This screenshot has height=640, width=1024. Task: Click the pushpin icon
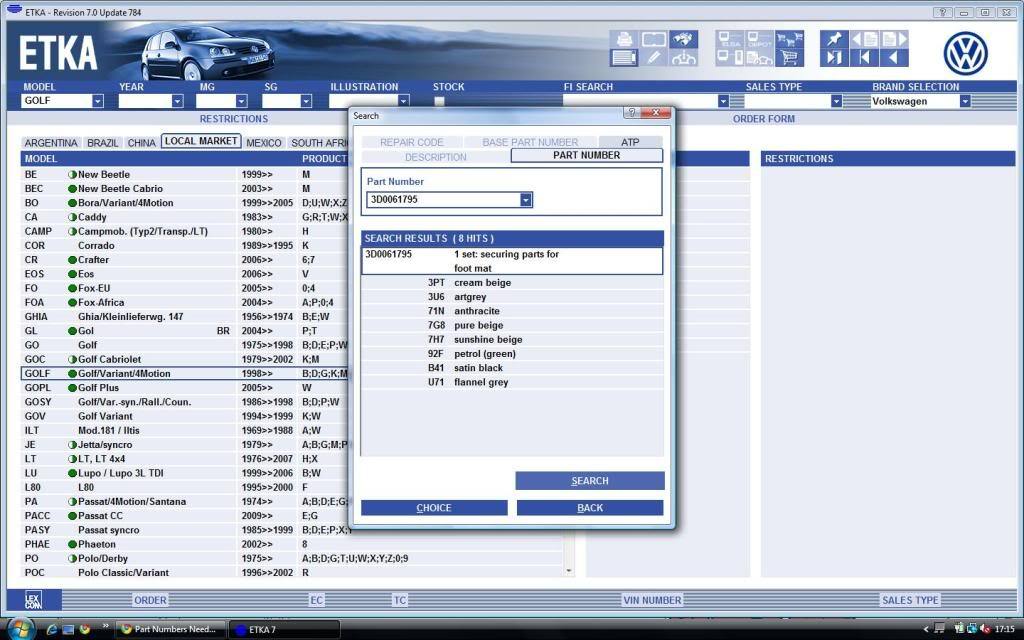click(834, 39)
